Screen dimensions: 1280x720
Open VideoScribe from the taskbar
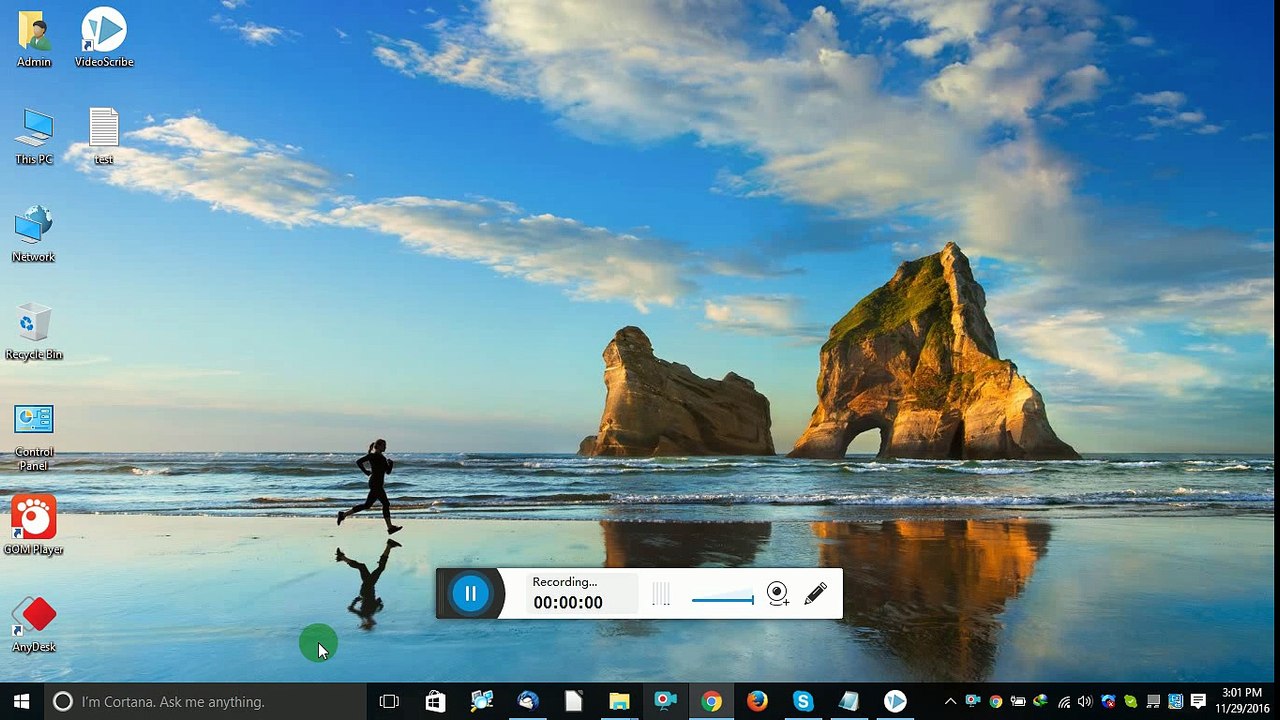click(x=895, y=702)
